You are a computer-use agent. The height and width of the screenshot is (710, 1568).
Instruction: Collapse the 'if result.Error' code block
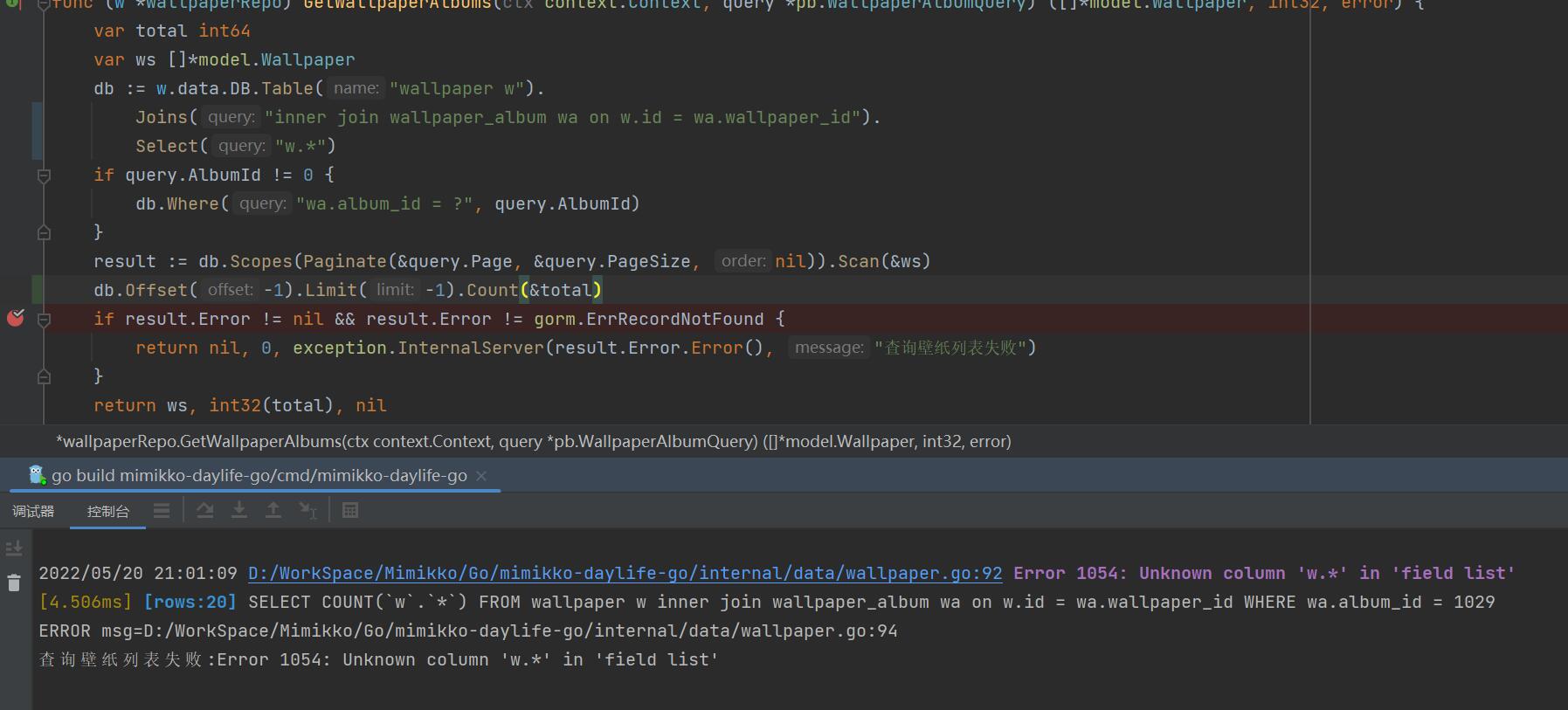(x=44, y=320)
